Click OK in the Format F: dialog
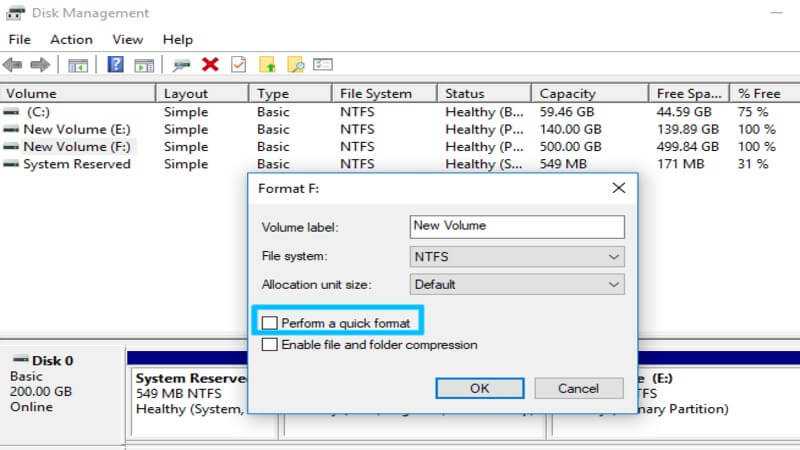Image resolution: width=800 pixels, height=450 pixels. click(x=480, y=388)
